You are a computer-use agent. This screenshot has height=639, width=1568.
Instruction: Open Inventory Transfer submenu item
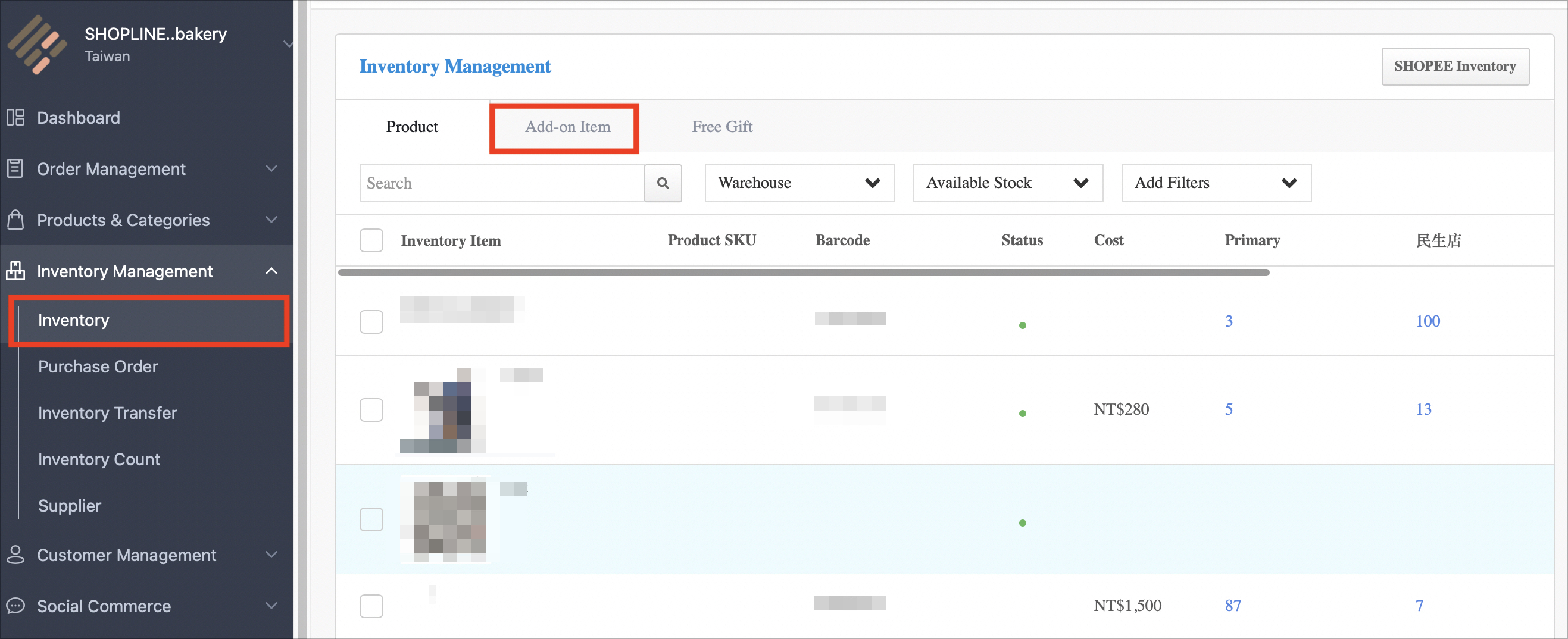108,412
